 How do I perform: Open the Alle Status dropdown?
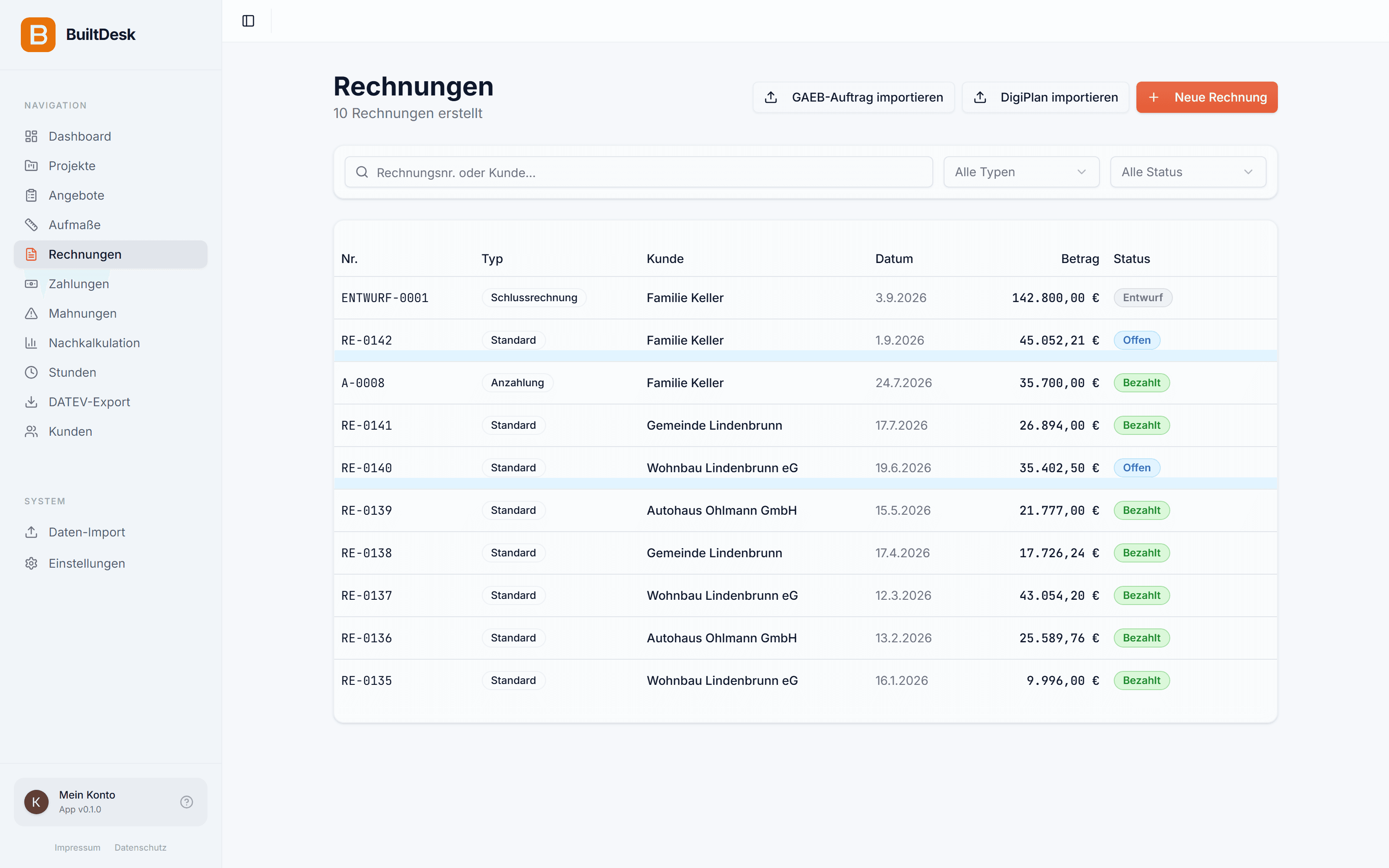(1188, 172)
